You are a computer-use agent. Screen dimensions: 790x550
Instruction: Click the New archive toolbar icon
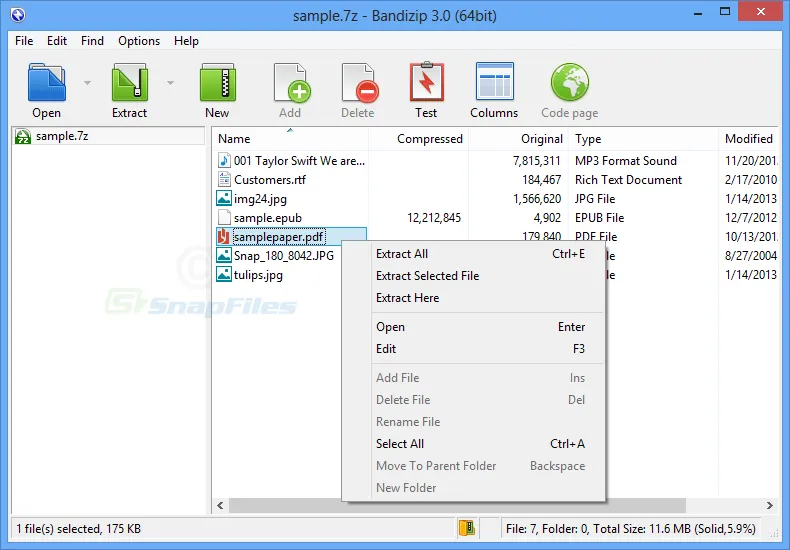218,82
